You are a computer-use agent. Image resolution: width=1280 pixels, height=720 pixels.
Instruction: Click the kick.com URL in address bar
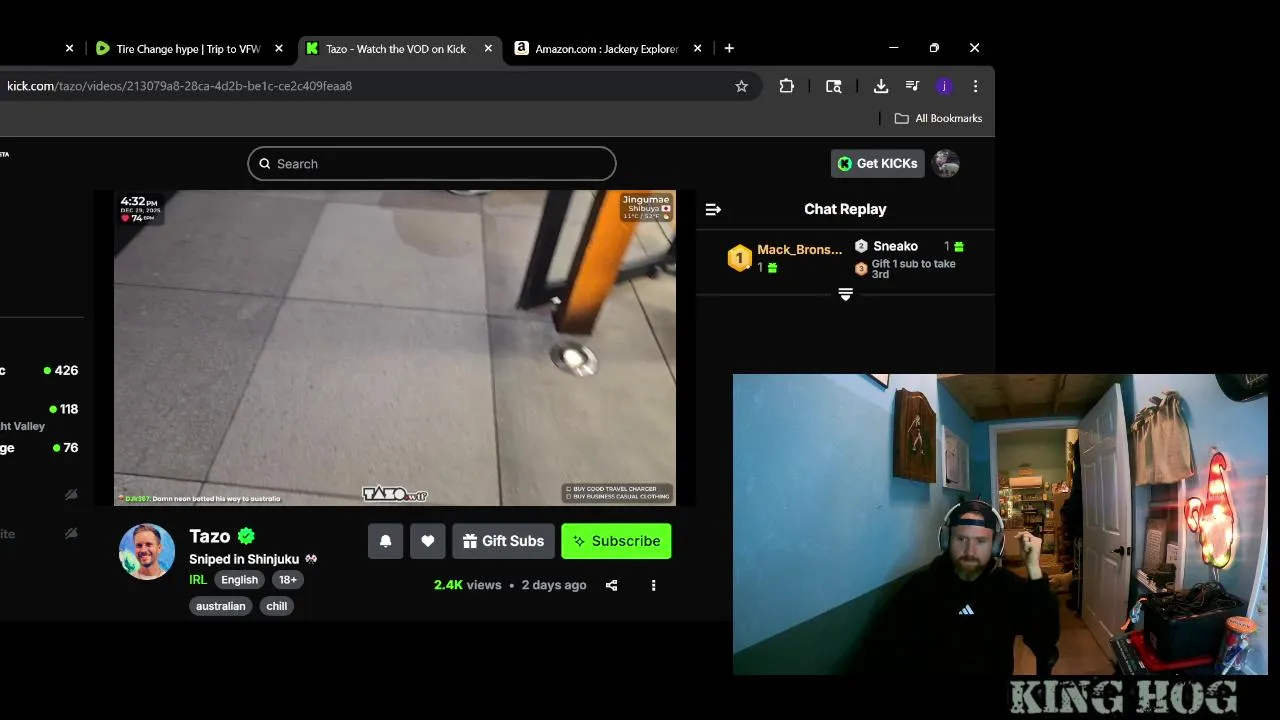(x=180, y=86)
